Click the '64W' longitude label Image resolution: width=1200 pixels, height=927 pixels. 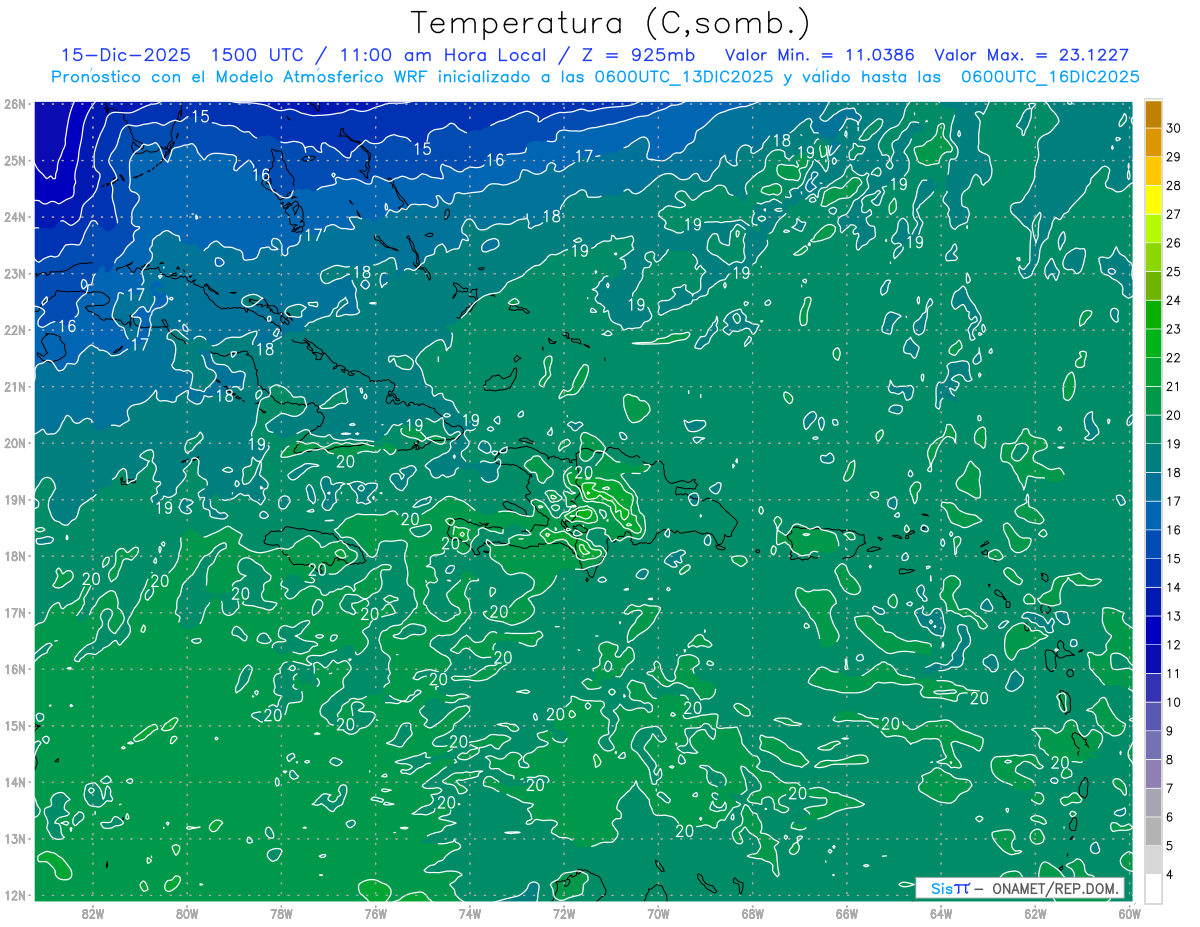pyautogui.click(x=941, y=913)
